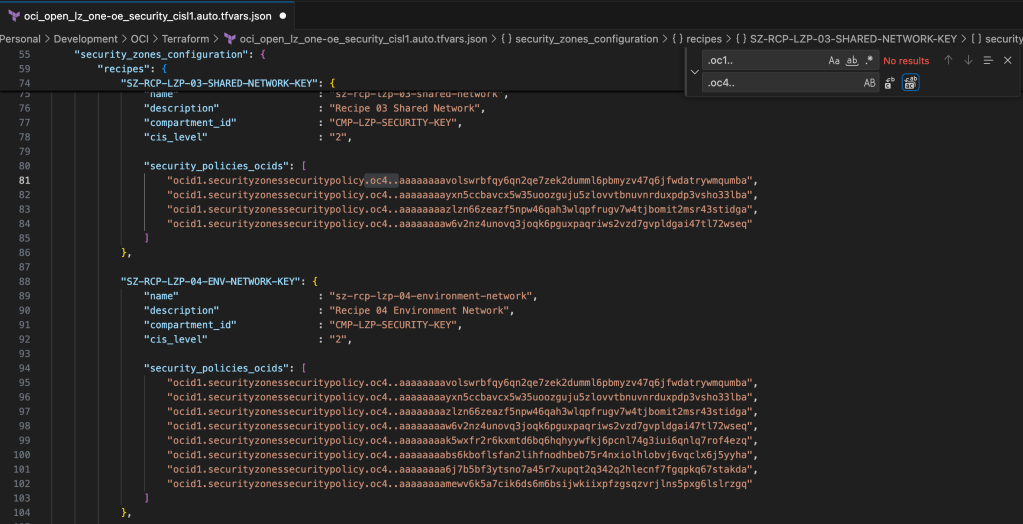Click the unsaved dot on the file tab
This screenshot has height=524, width=1023.
[x=284, y=16]
